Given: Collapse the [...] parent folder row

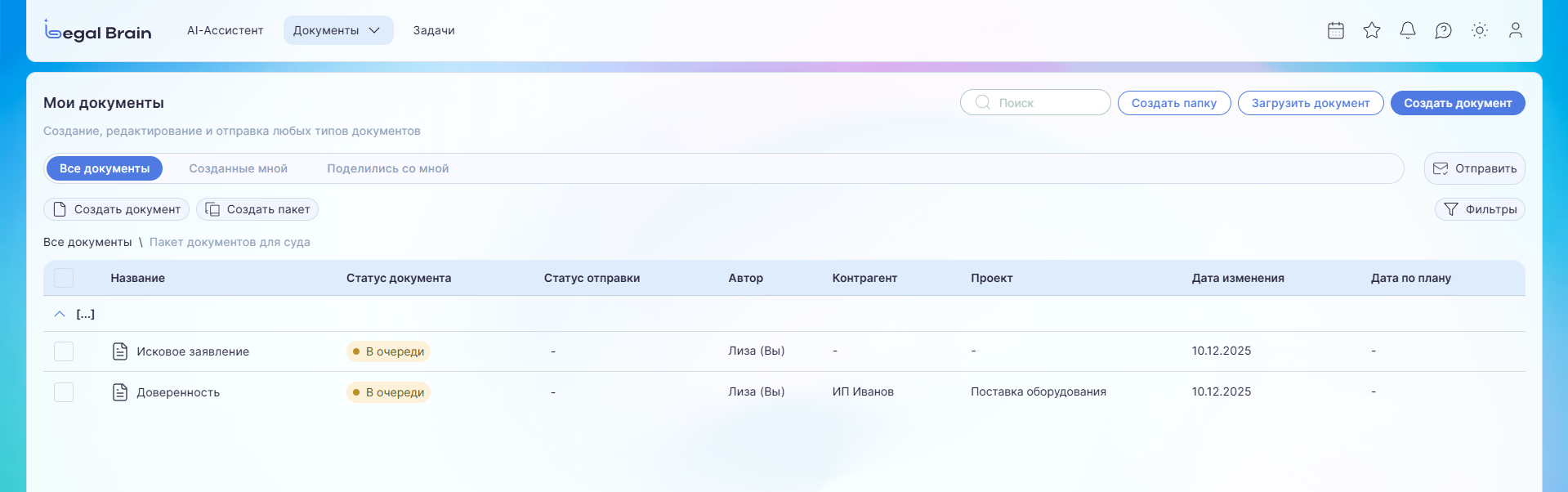Looking at the screenshot, I should 60,314.
